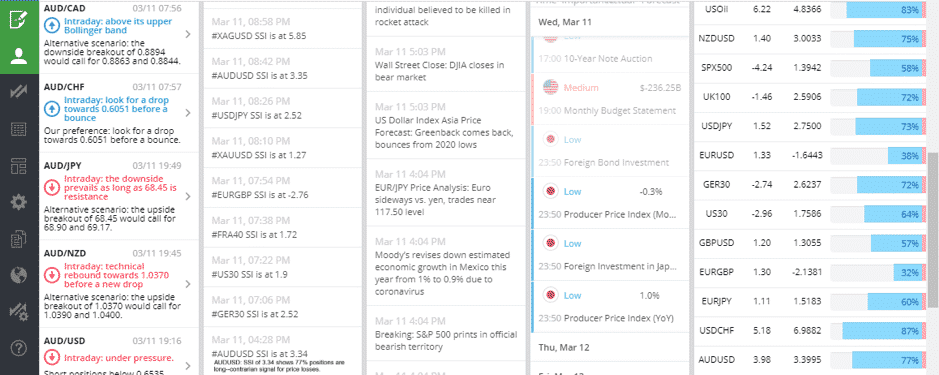Click the globe icon in sidebar
The width and height of the screenshot is (939, 375).
(19, 275)
